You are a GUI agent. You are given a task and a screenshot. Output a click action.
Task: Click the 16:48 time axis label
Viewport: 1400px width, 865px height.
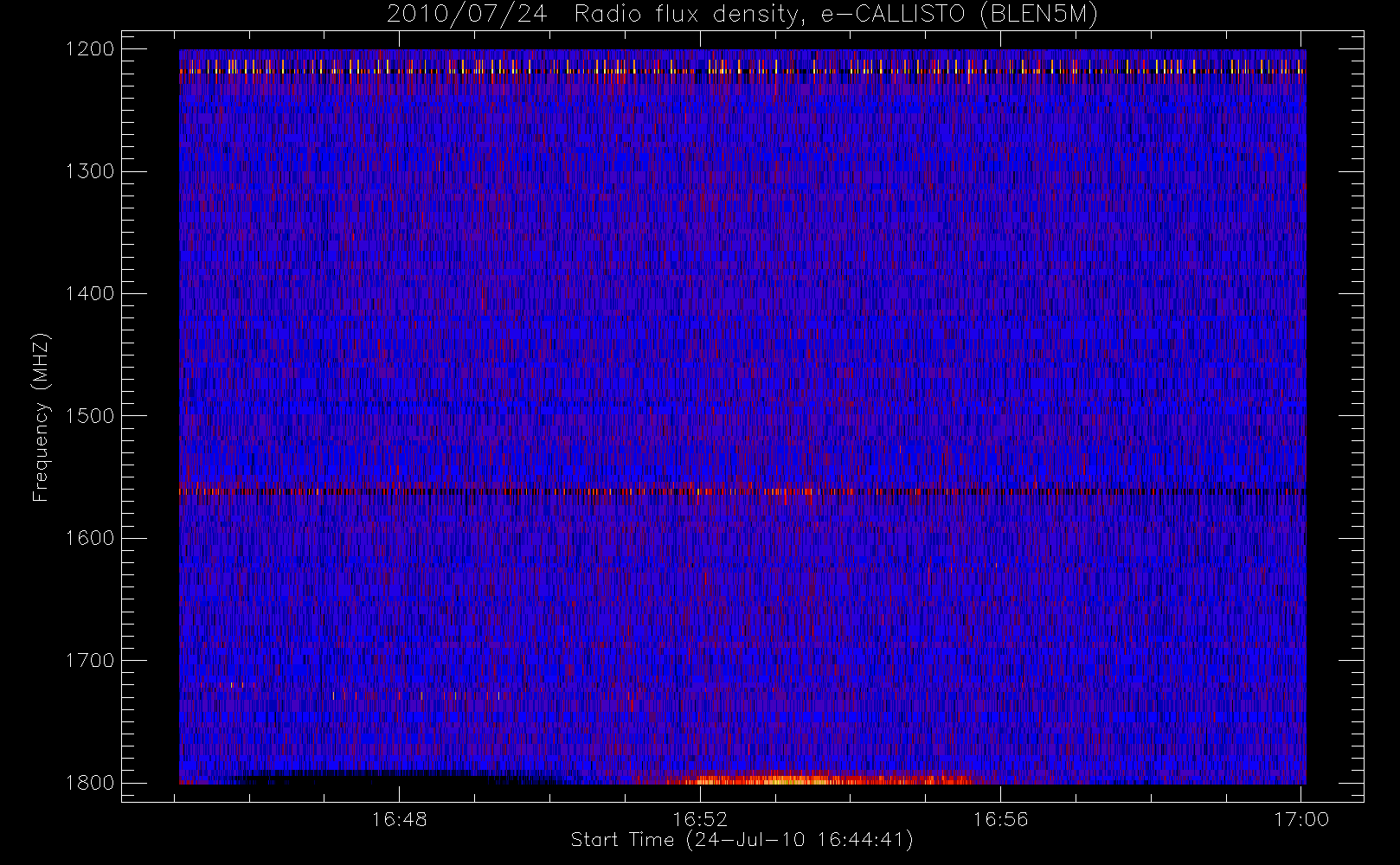pos(399,819)
